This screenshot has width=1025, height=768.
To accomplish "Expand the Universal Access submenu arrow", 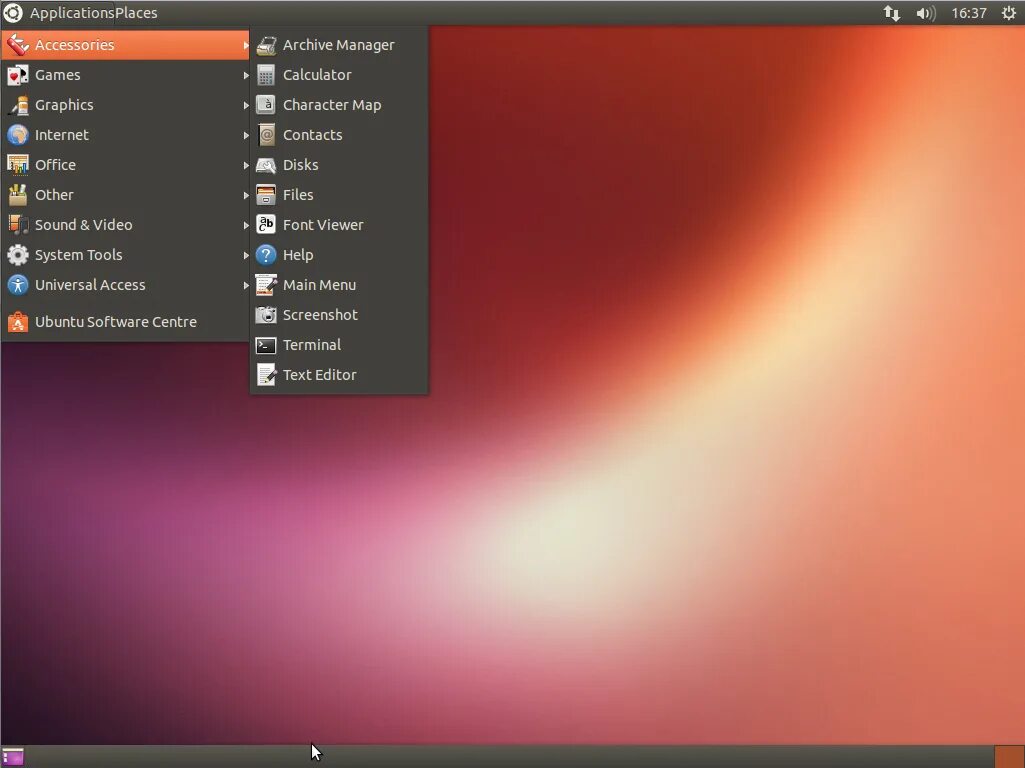I will pos(246,286).
